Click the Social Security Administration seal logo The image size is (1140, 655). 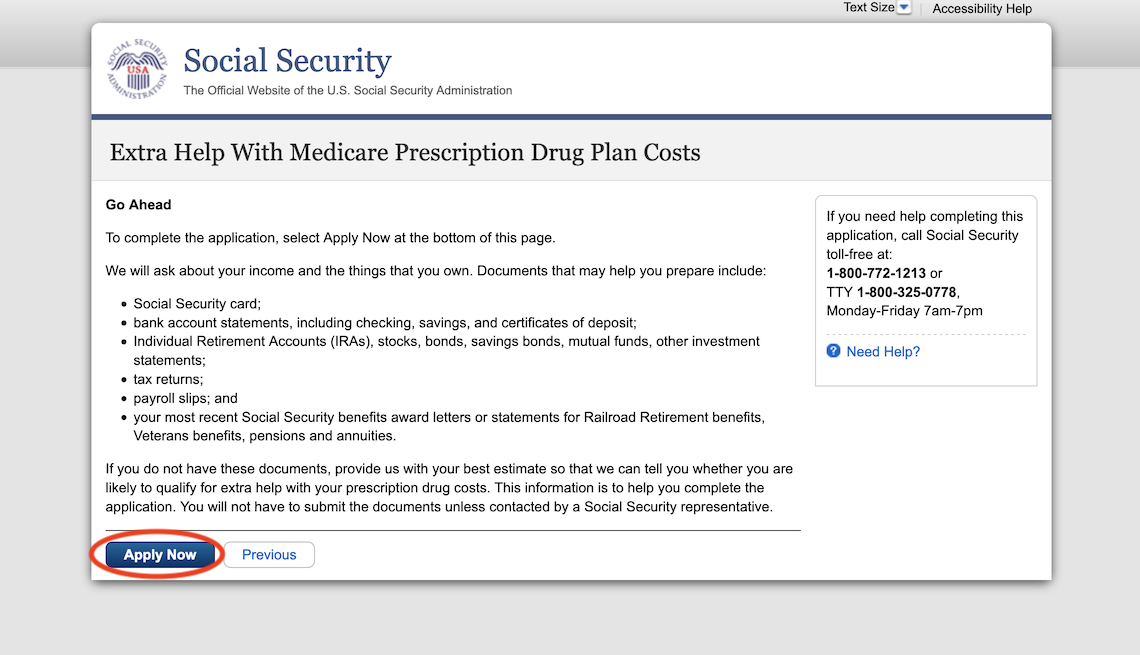tap(136, 68)
